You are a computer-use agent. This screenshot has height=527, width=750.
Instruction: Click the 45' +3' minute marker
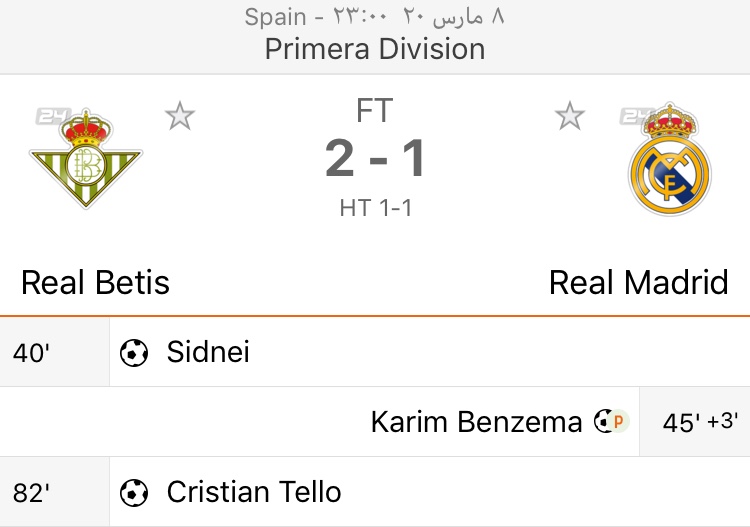(x=700, y=422)
